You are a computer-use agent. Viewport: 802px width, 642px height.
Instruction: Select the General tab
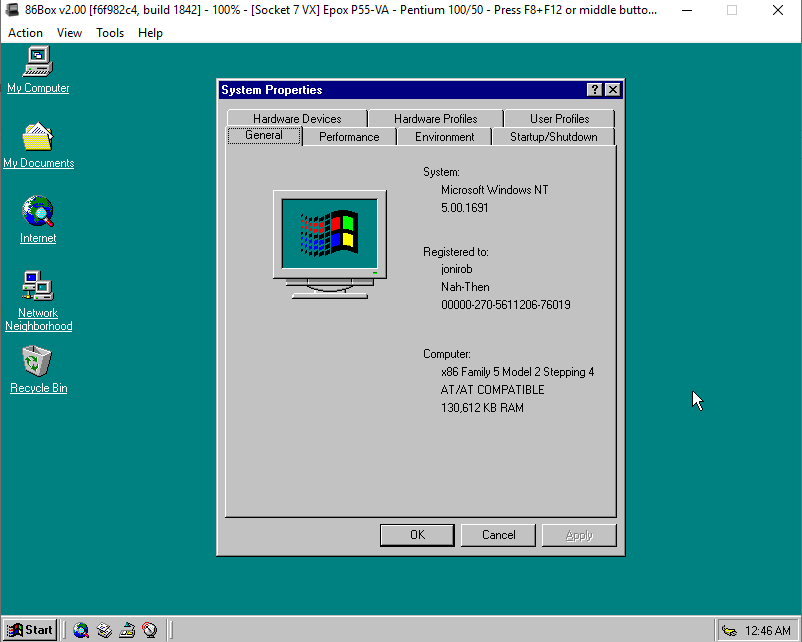(264, 135)
